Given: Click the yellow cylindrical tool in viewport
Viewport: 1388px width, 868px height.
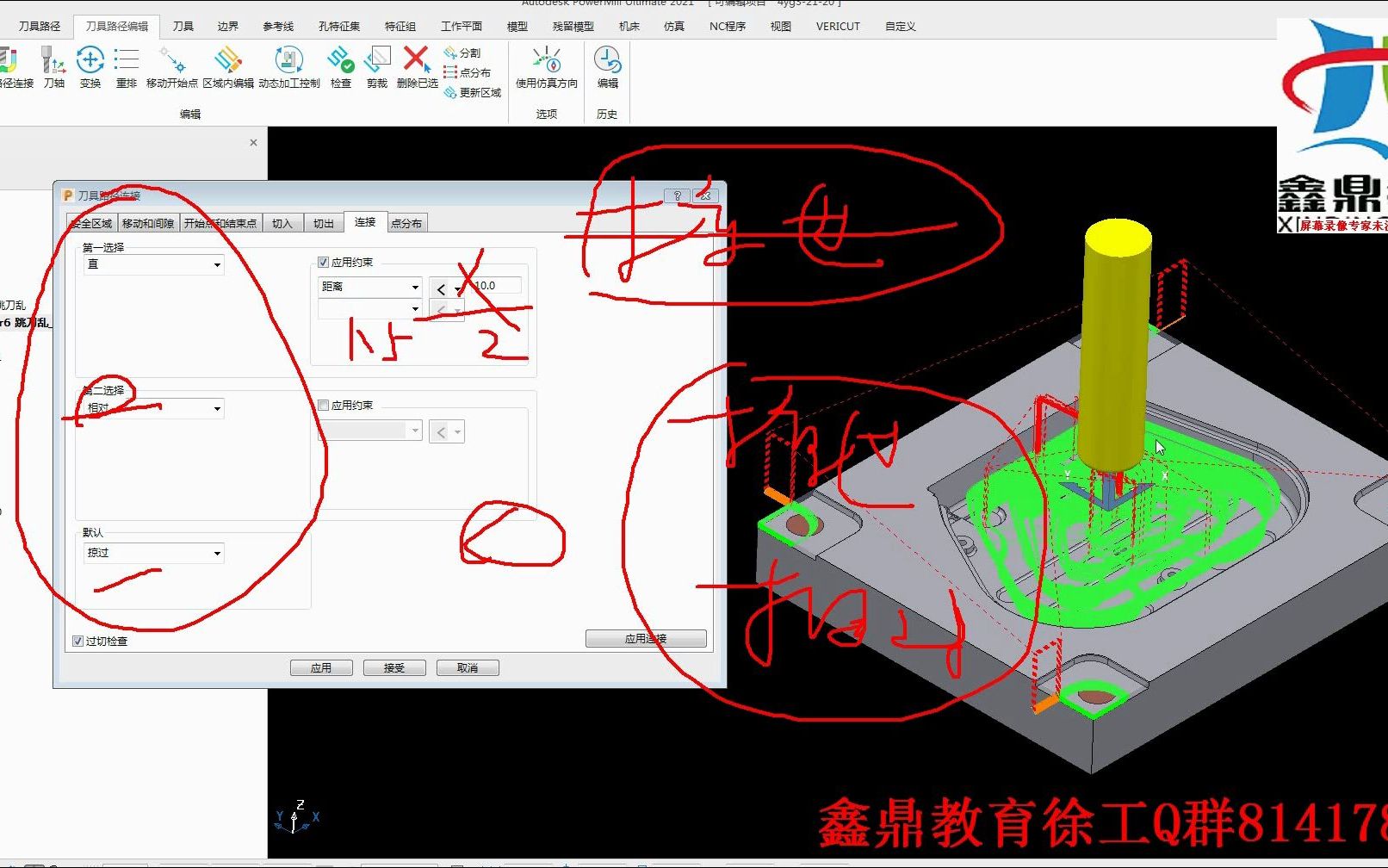Looking at the screenshot, I should pos(1114,344).
